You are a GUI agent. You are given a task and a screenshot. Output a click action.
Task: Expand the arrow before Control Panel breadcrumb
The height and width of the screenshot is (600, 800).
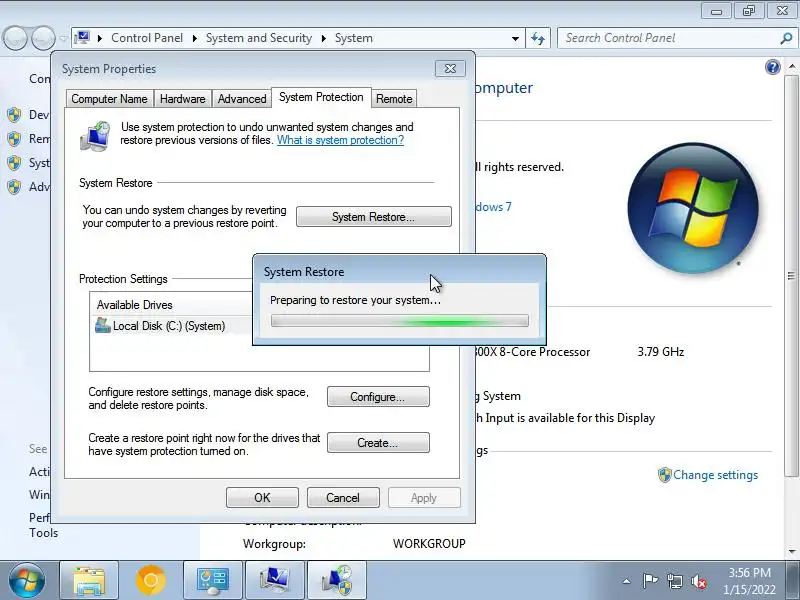[x=100, y=38]
